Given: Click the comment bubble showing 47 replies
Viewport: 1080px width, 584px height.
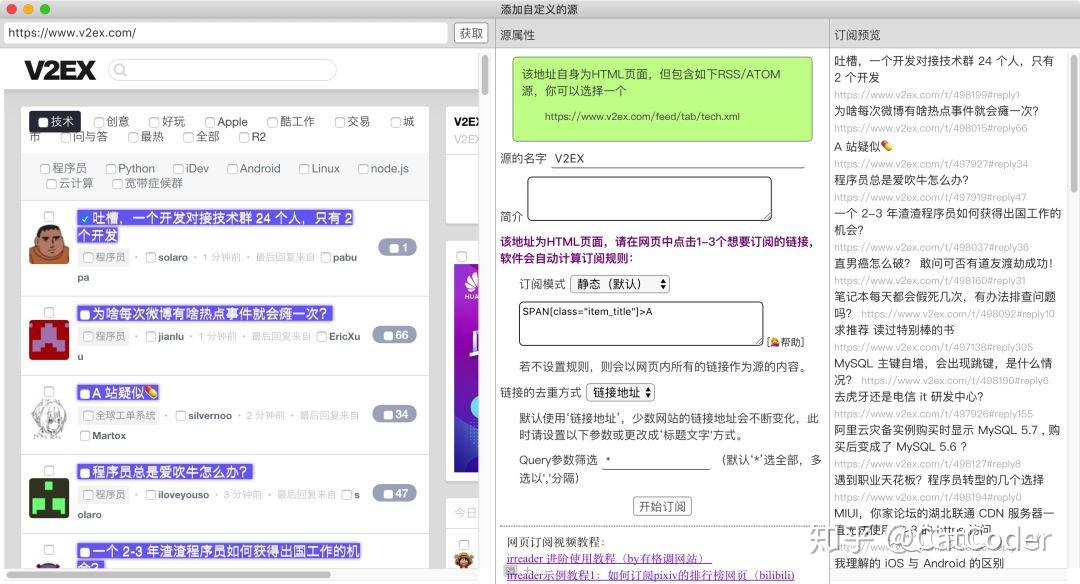Looking at the screenshot, I should pyautogui.click(x=394, y=492).
